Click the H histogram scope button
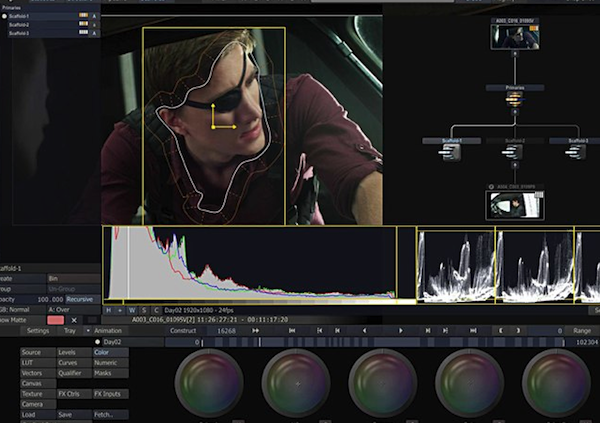The height and width of the screenshot is (423, 600). tap(108, 310)
